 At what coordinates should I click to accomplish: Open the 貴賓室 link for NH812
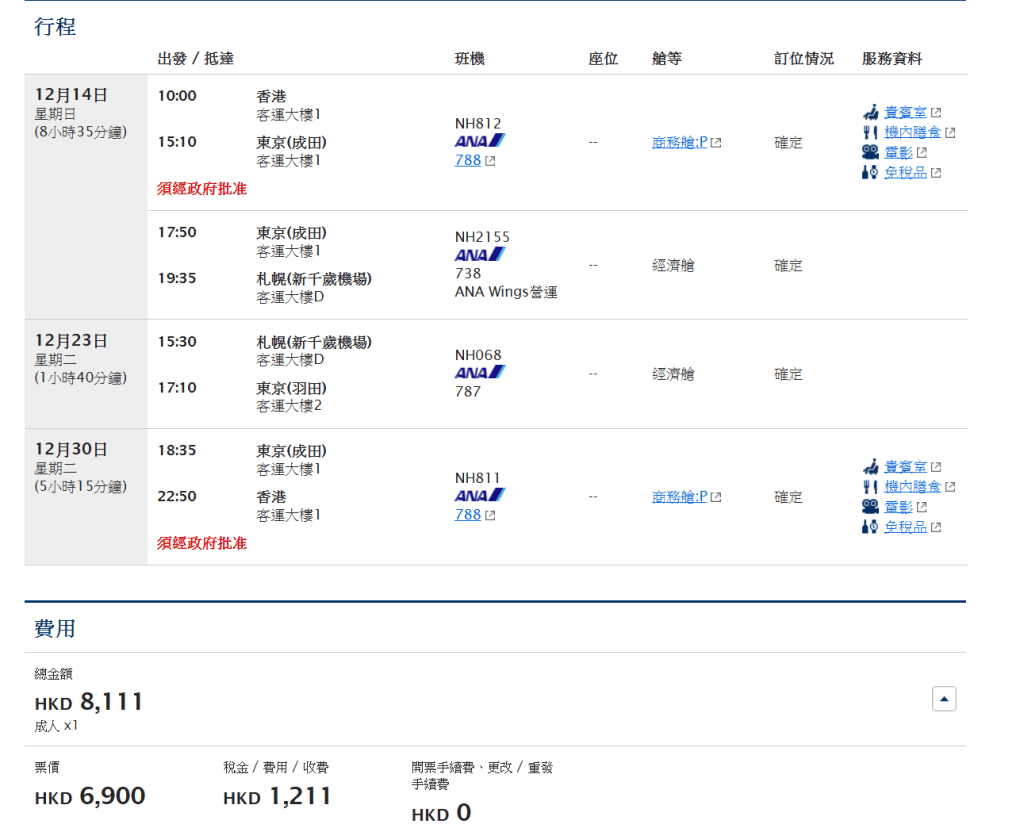pyautogui.click(x=905, y=113)
